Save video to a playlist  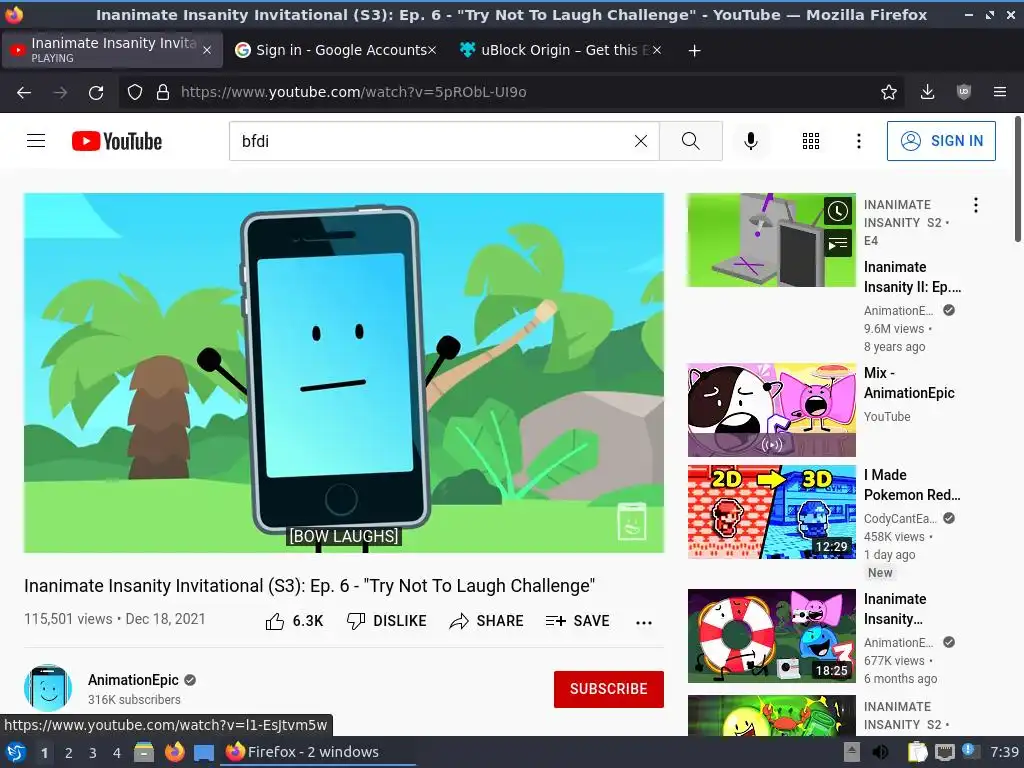point(577,621)
